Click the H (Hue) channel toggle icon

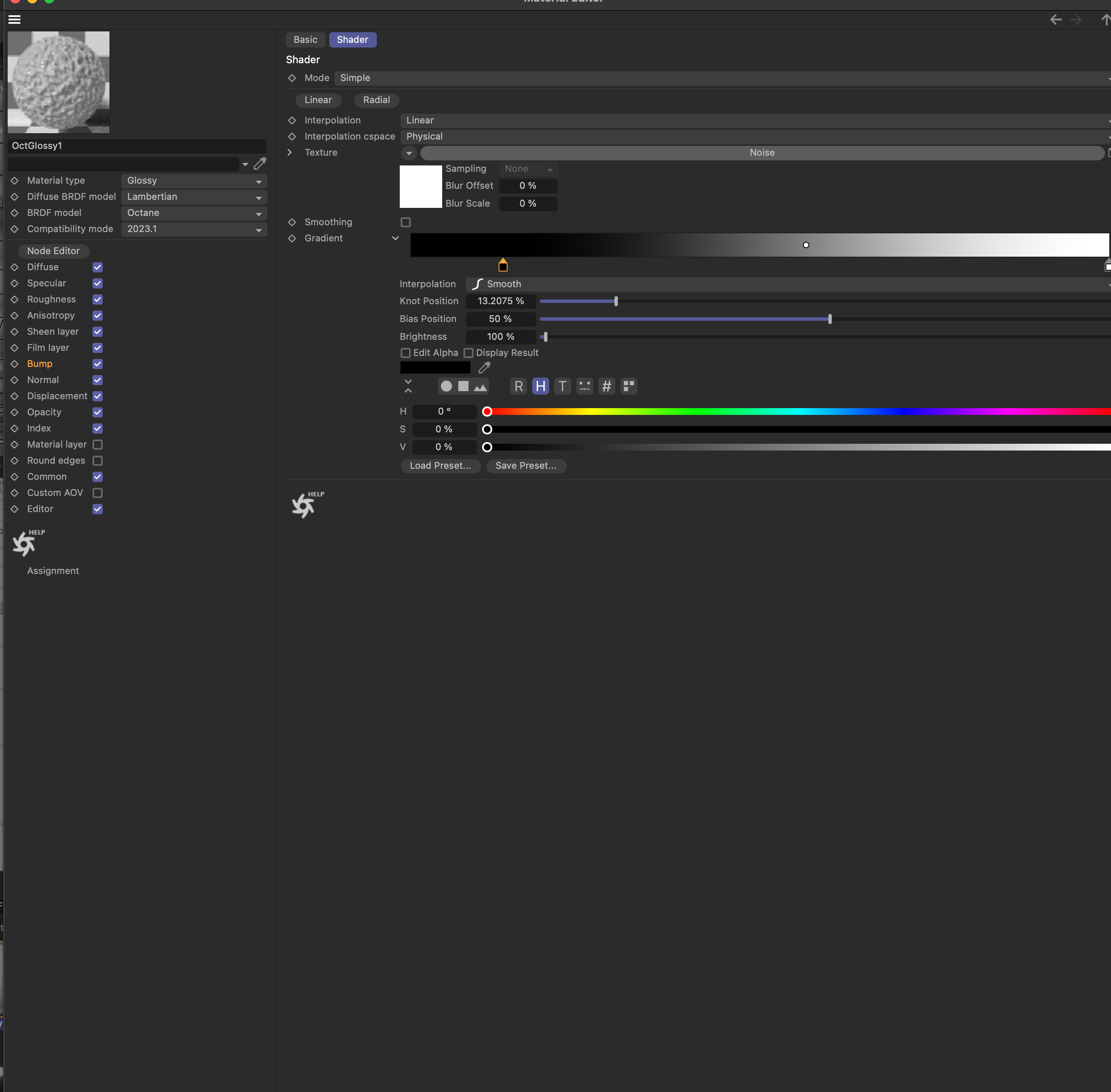pos(540,386)
